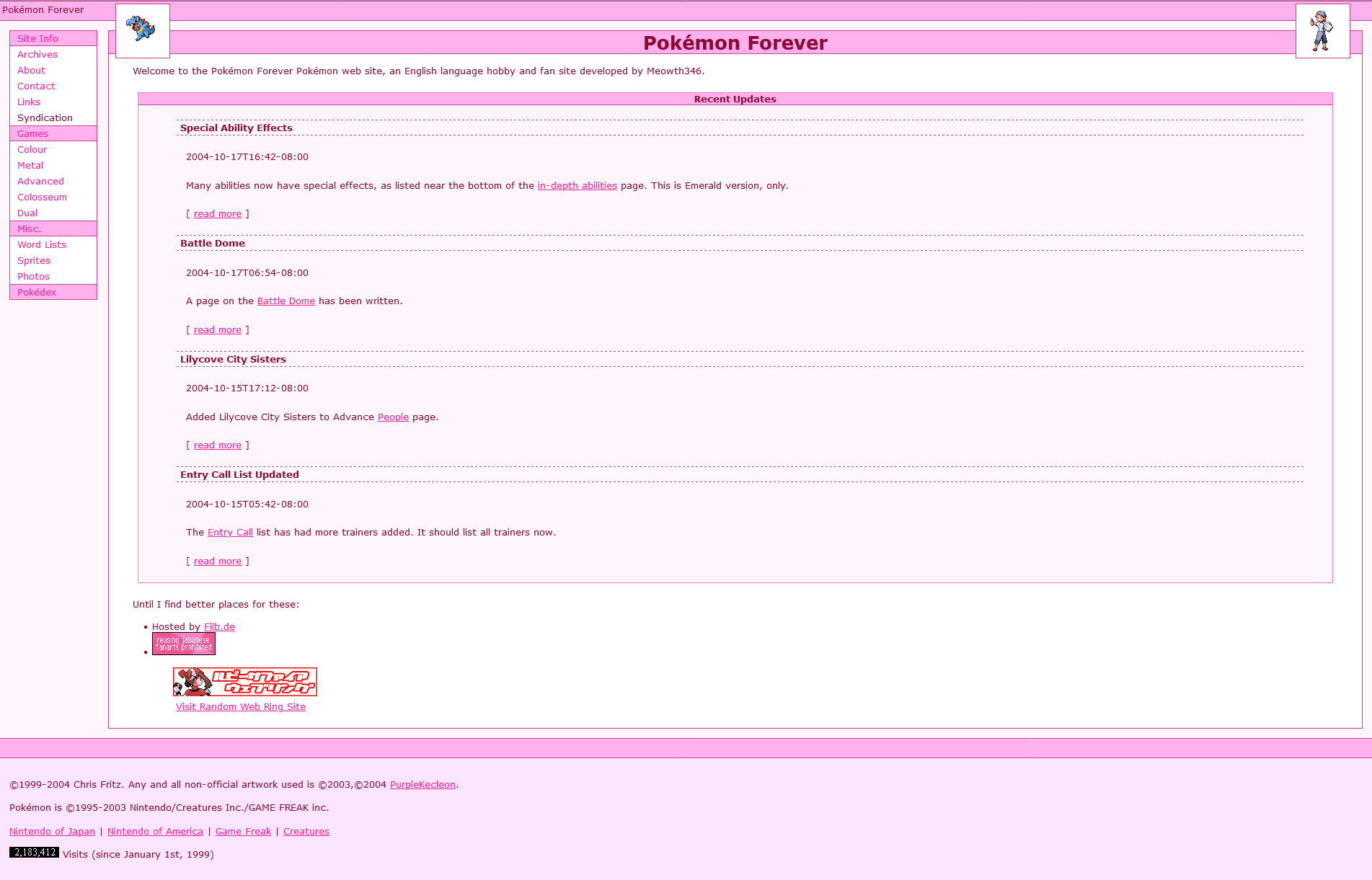The image size is (1372, 880).
Task: Click timestamp 2004-10-17T06:54-08:00
Action: [247, 272]
